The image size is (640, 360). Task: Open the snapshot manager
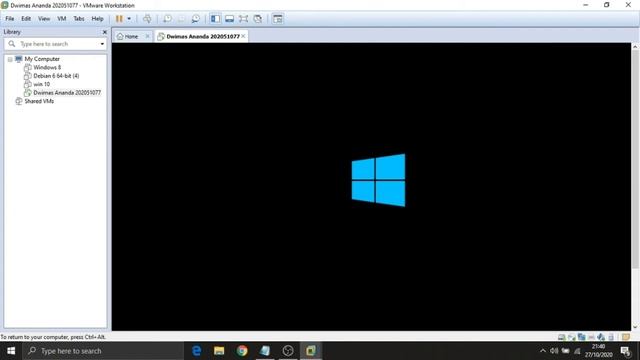(x=196, y=19)
